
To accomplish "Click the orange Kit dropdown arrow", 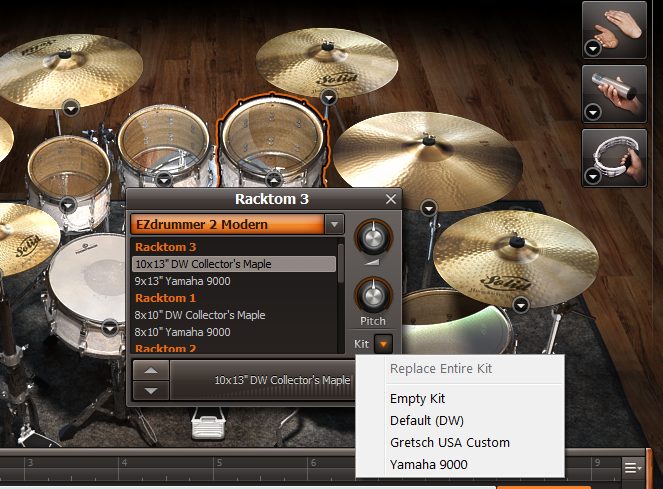I will 385,344.
